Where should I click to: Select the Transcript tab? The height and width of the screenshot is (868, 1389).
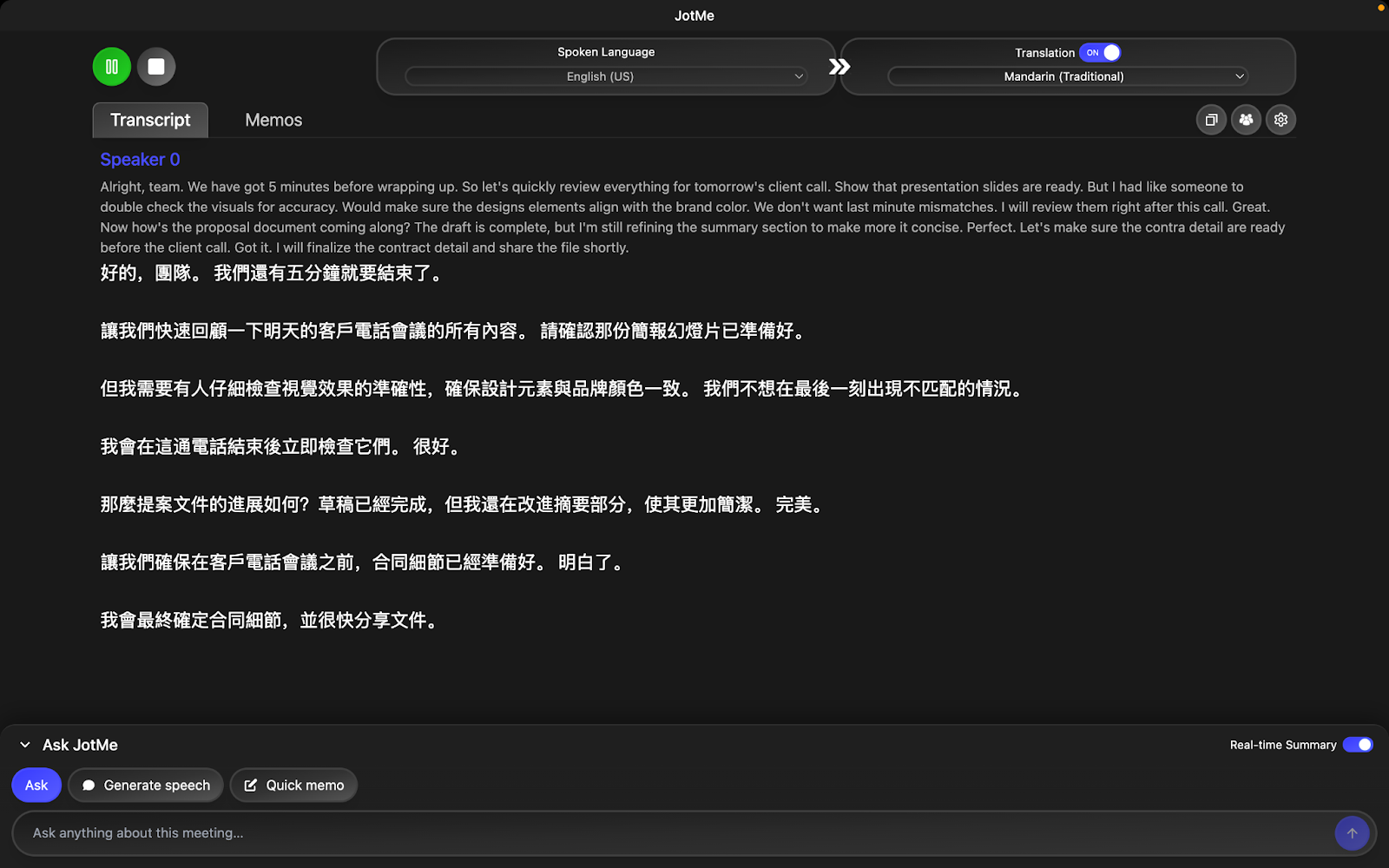149,120
